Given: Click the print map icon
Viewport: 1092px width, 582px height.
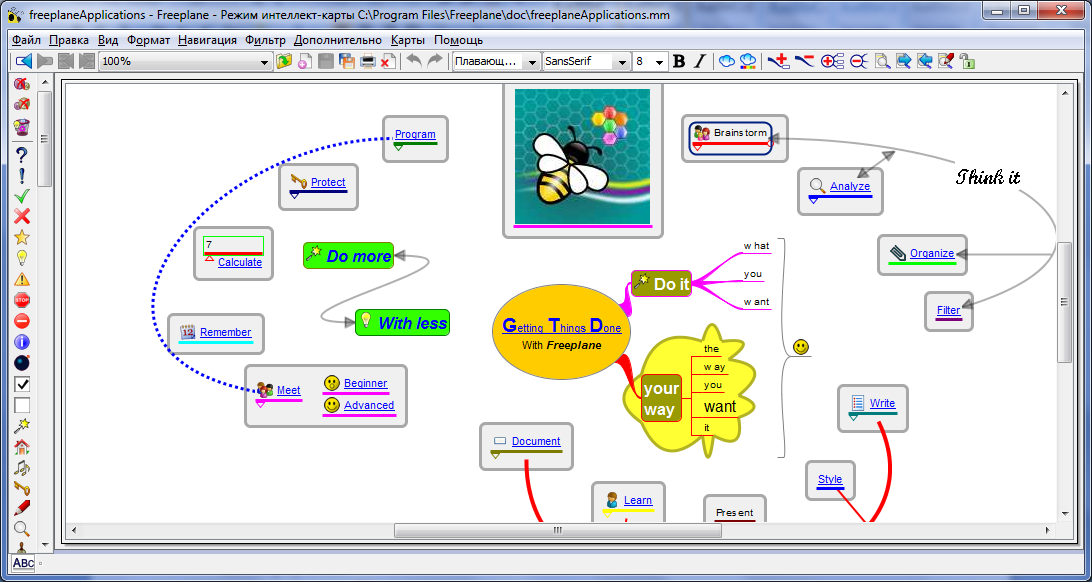Looking at the screenshot, I should pos(368,61).
